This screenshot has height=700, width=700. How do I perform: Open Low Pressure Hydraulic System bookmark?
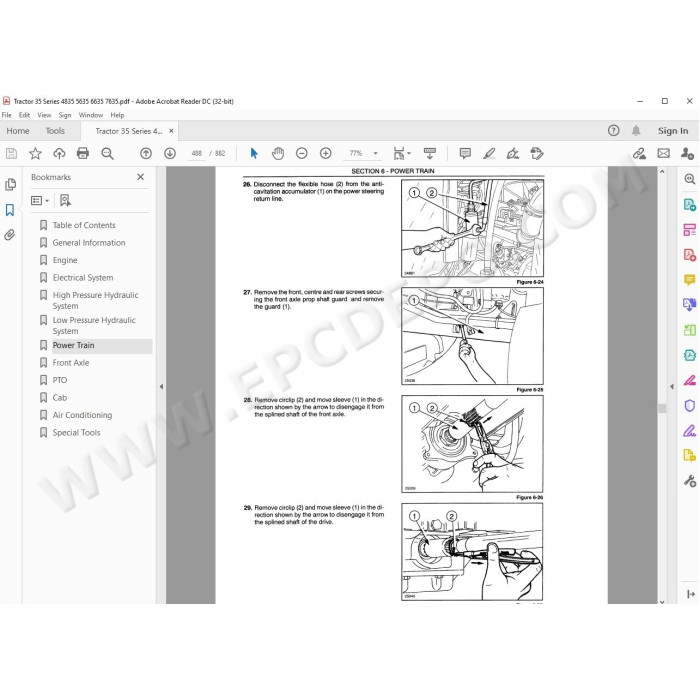(x=94, y=325)
